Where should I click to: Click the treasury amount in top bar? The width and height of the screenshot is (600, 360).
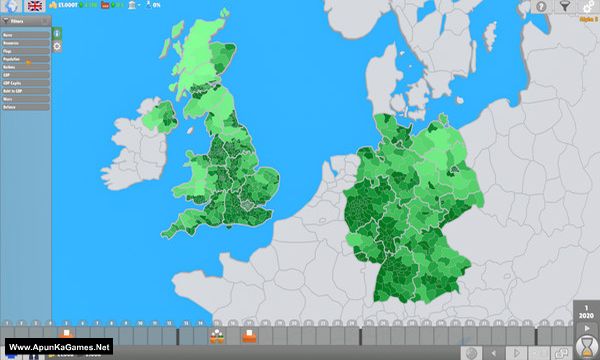click(68, 5)
